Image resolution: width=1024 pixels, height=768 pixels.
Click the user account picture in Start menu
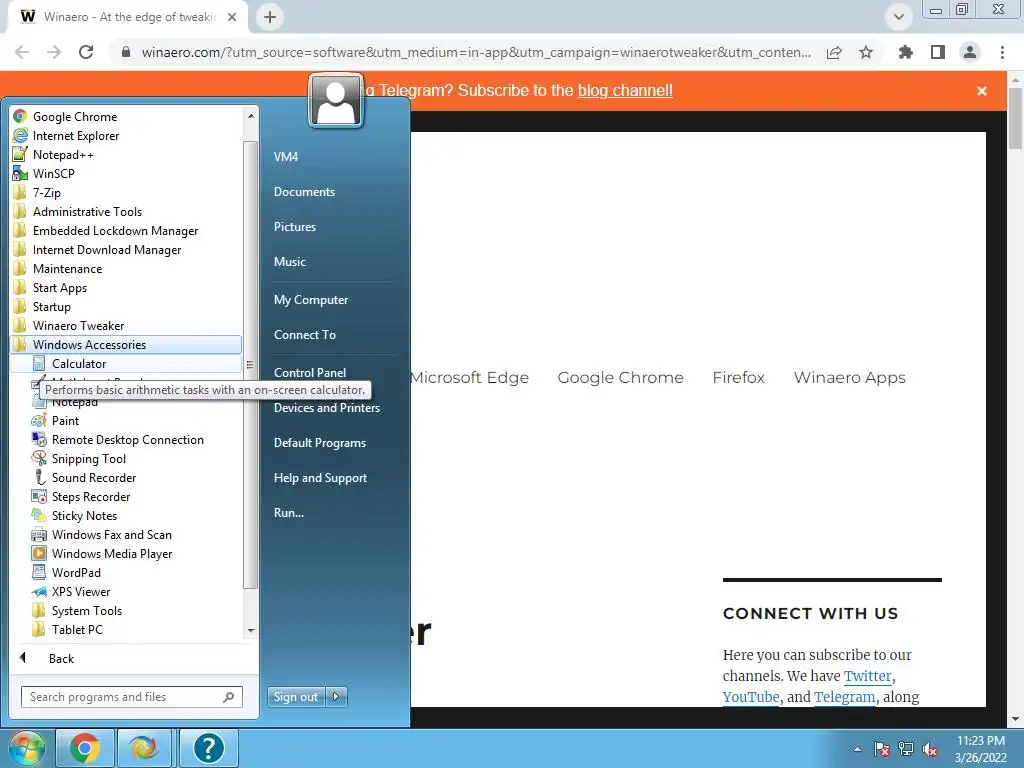[336, 101]
